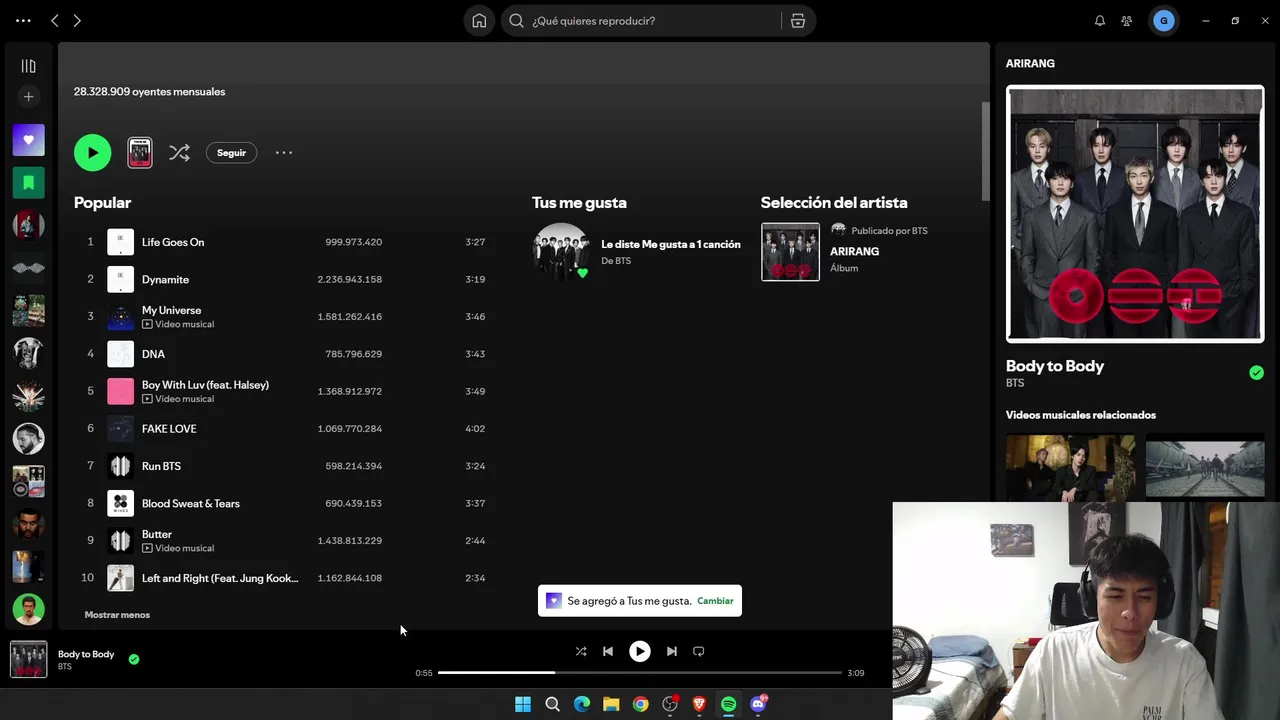The image size is (1280, 720).
Task: Open artist more options three dots
Action: click(x=284, y=152)
